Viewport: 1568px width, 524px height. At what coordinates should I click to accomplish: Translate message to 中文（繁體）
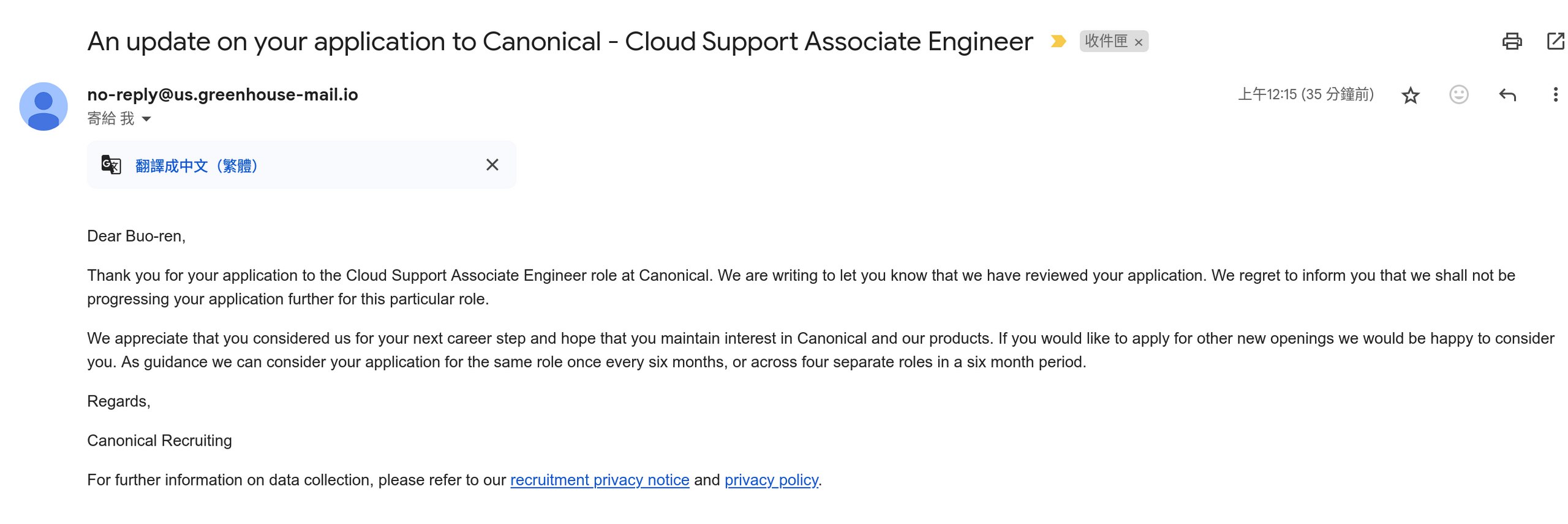(197, 165)
